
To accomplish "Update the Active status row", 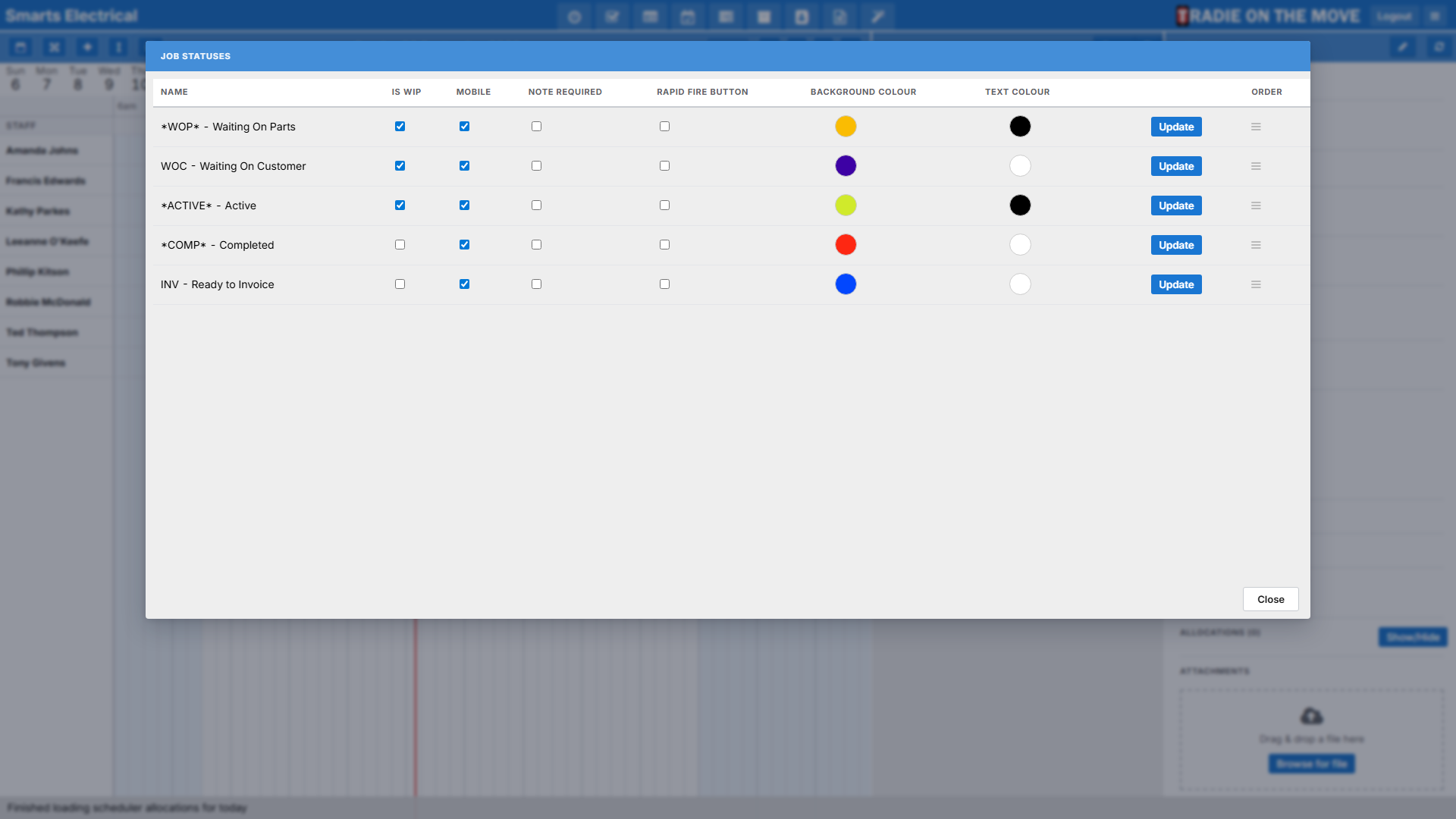I will click(x=1176, y=206).
